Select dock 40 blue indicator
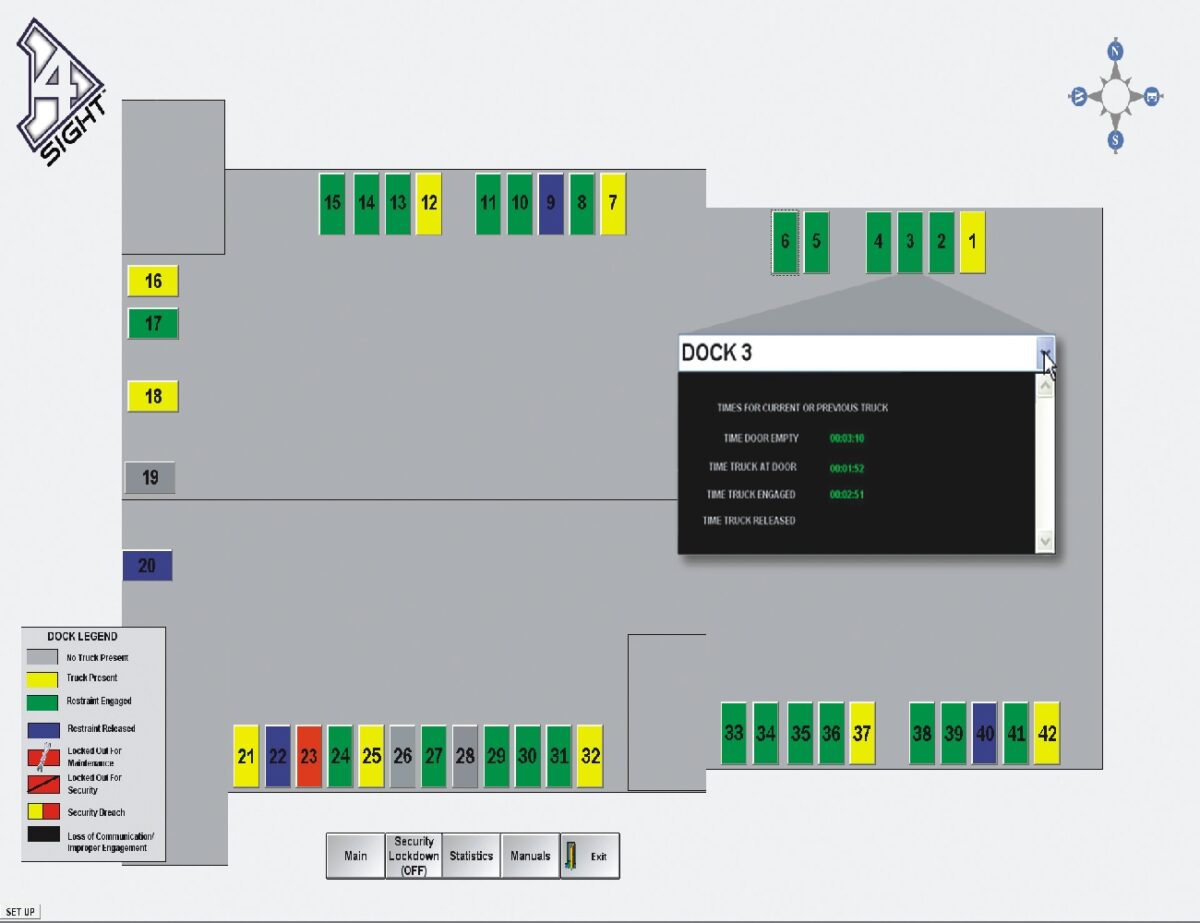This screenshot has height=923, width=1200. pyautogui.click(x=985, y=733)
